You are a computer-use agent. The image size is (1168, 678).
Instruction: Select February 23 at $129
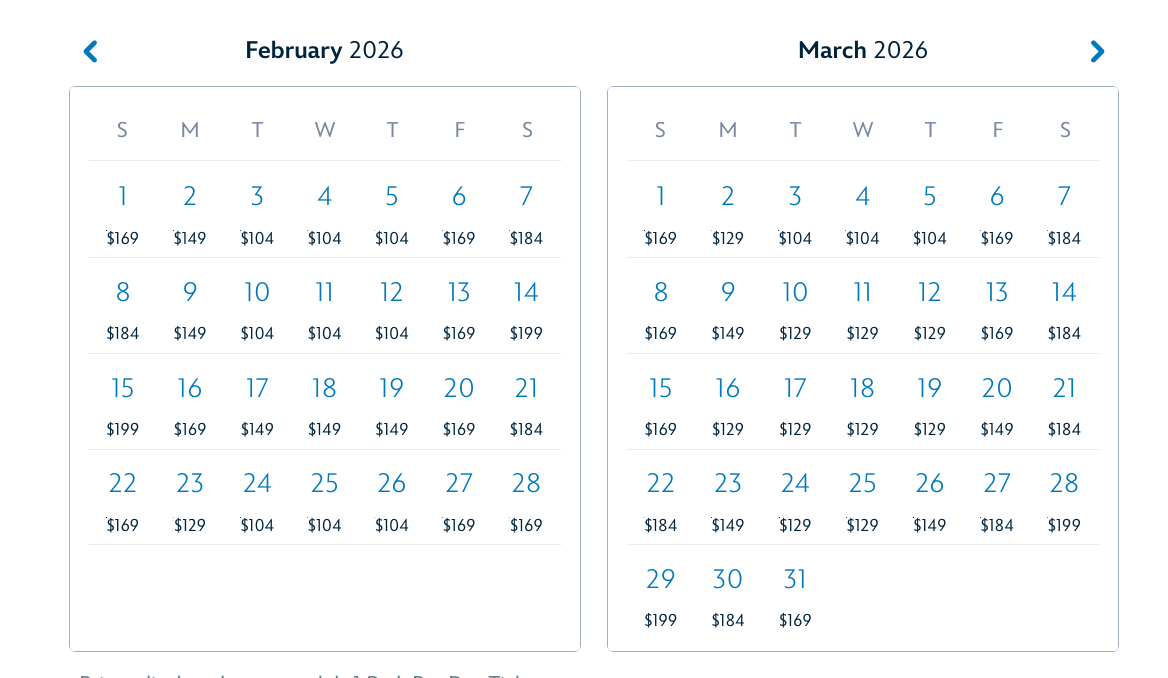click(190, 498)
